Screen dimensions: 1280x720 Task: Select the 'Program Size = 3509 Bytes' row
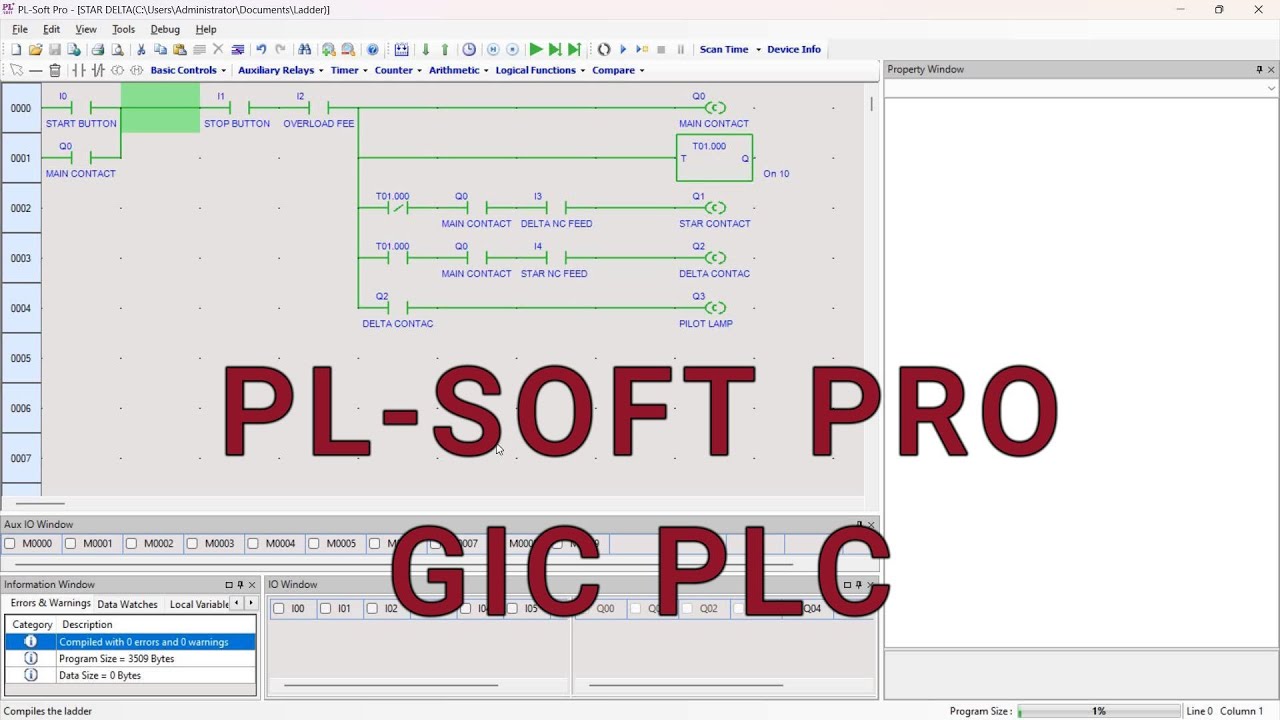pos(130,659)
